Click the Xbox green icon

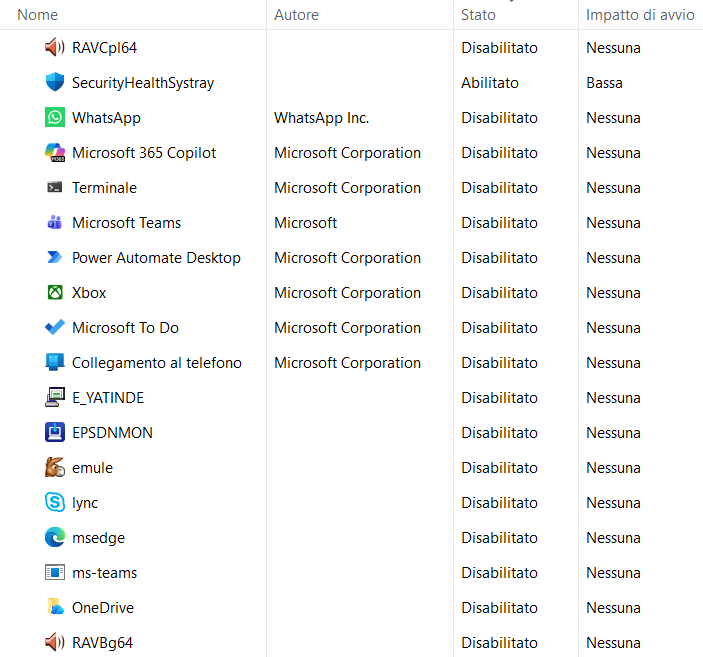pos(55,292)
